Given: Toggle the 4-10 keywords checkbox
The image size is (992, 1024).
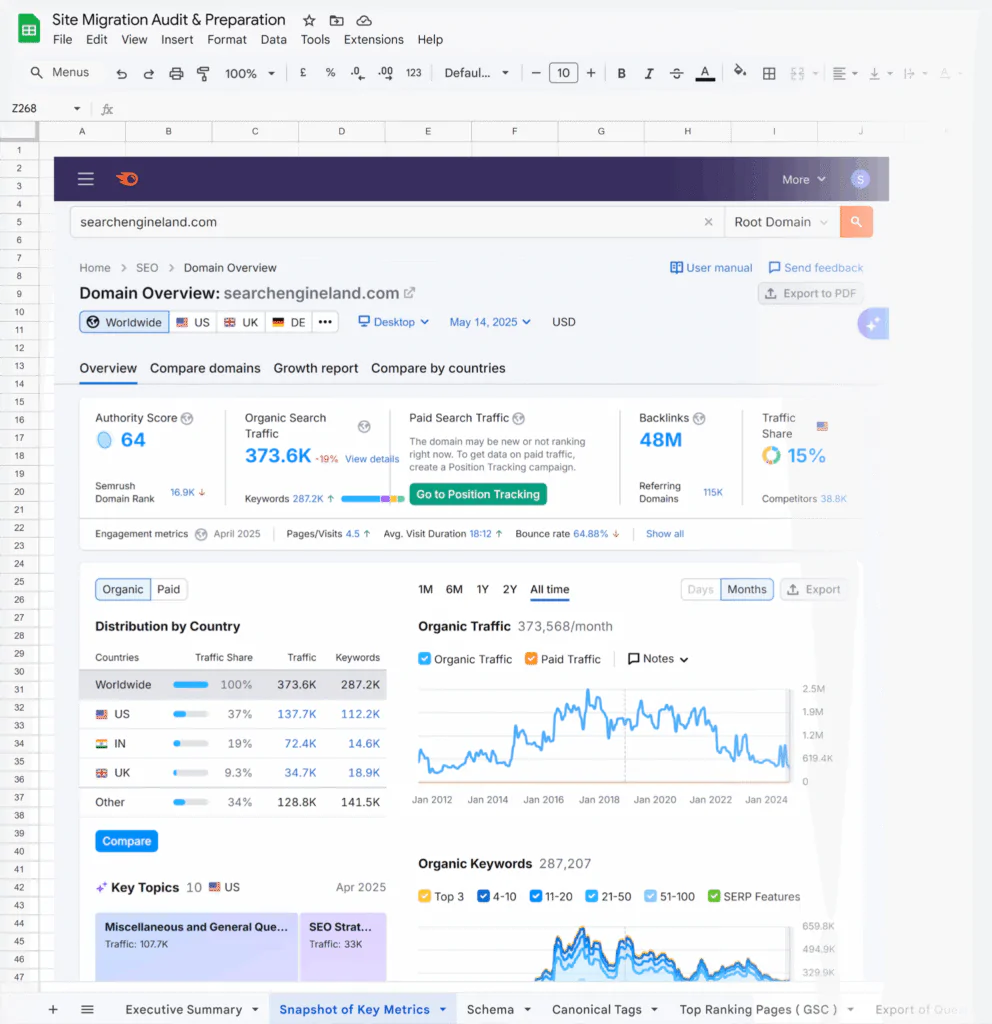Looking at the screenshot, I should 483,896.
